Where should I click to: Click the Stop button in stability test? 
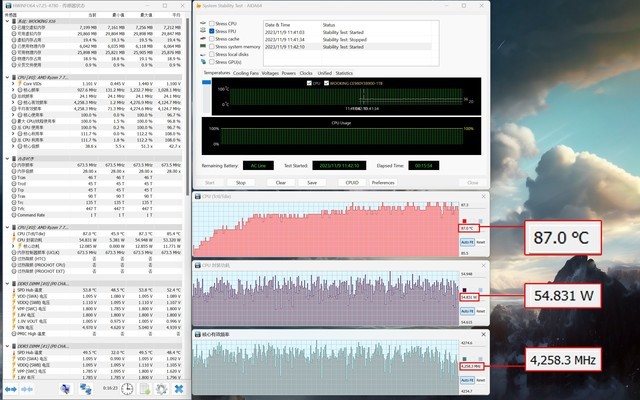(240, 183)
